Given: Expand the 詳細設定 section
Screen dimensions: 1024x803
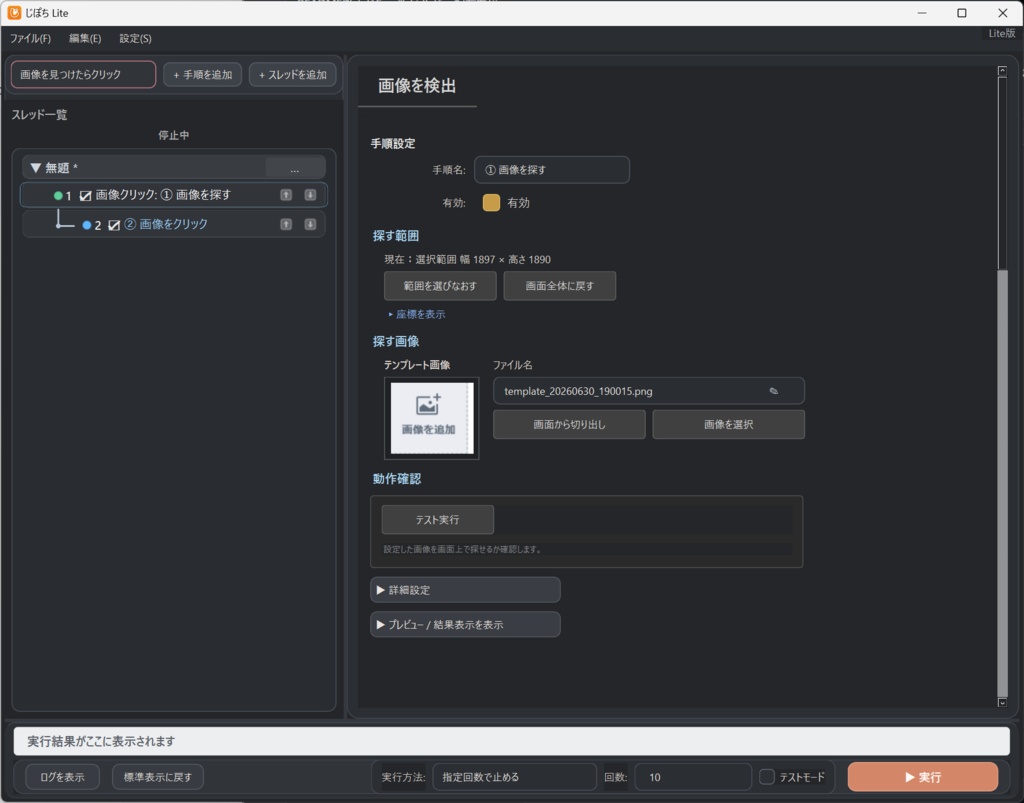Looking at the screenshot, I should pyautogui.click(x=465, y=590).
